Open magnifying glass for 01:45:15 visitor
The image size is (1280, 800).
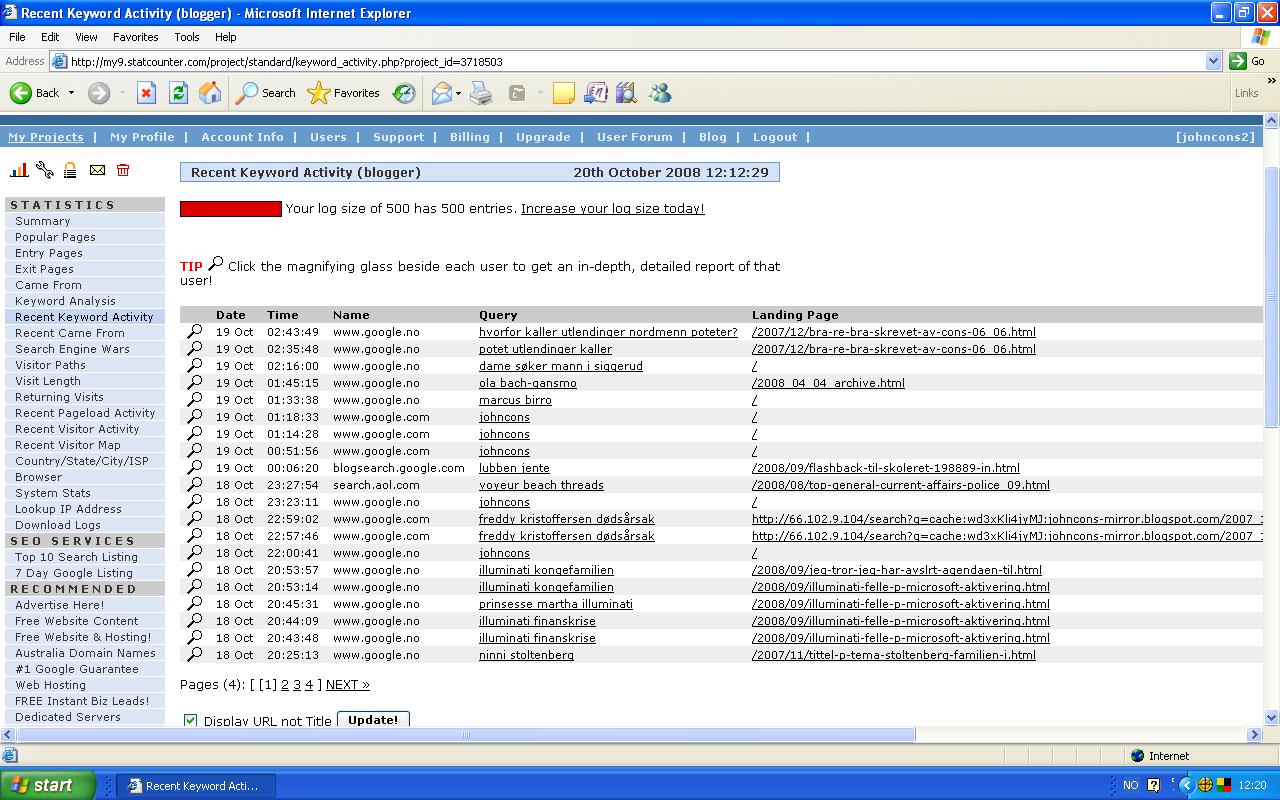[195, 382]
